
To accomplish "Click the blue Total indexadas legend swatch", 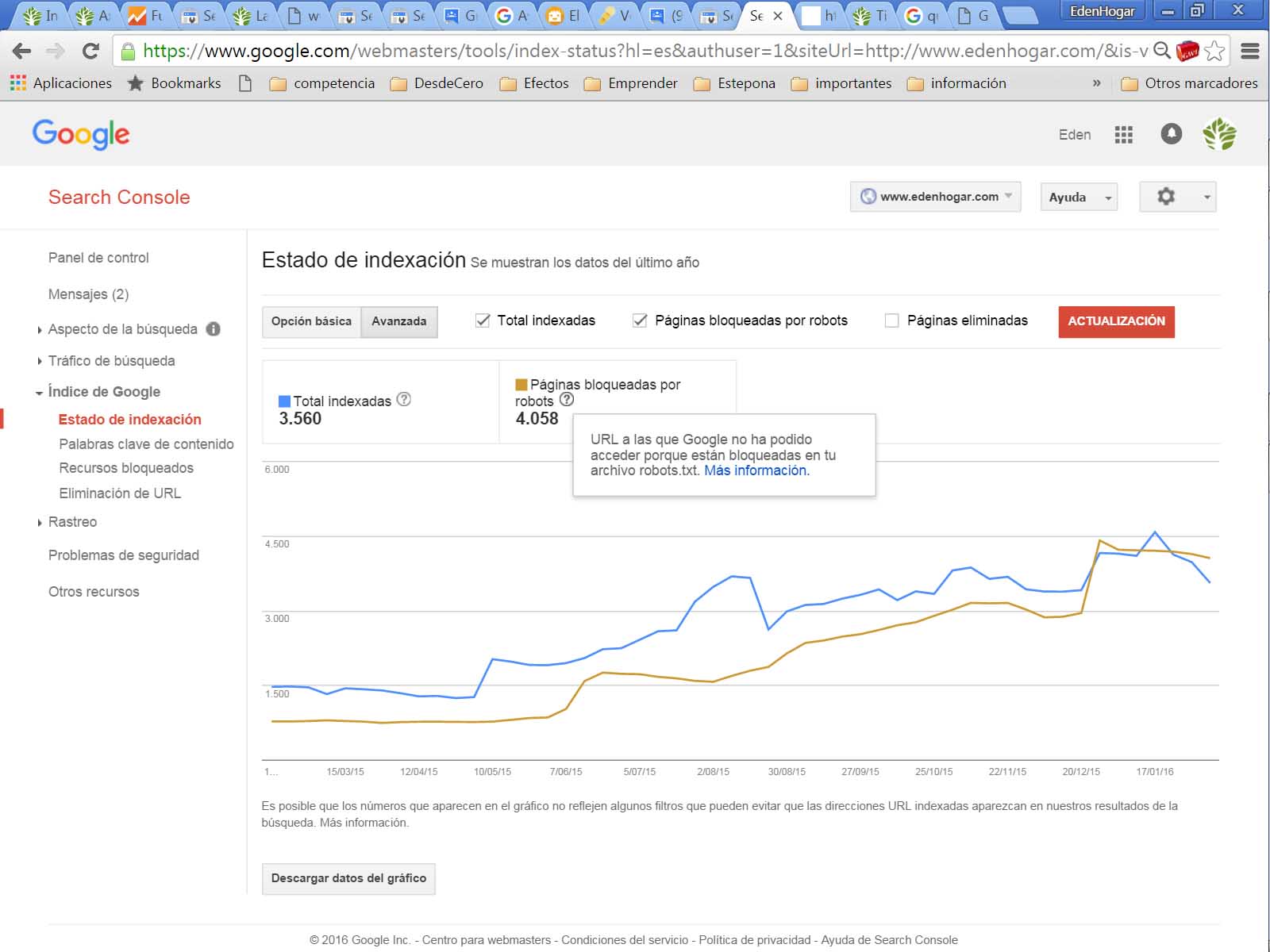I will 284,401.
